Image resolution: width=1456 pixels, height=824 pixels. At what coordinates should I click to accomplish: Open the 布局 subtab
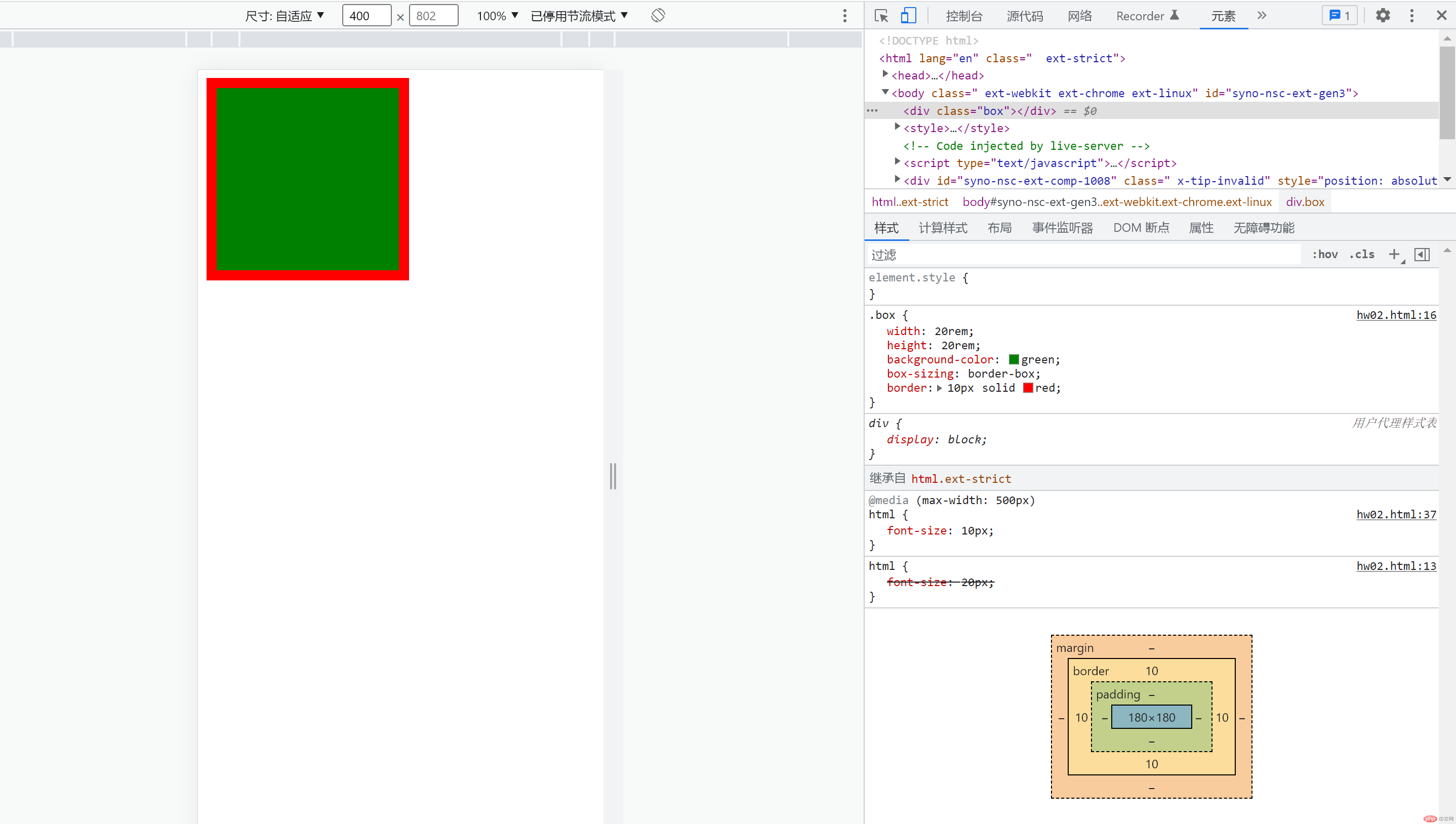tap(999, 228)
